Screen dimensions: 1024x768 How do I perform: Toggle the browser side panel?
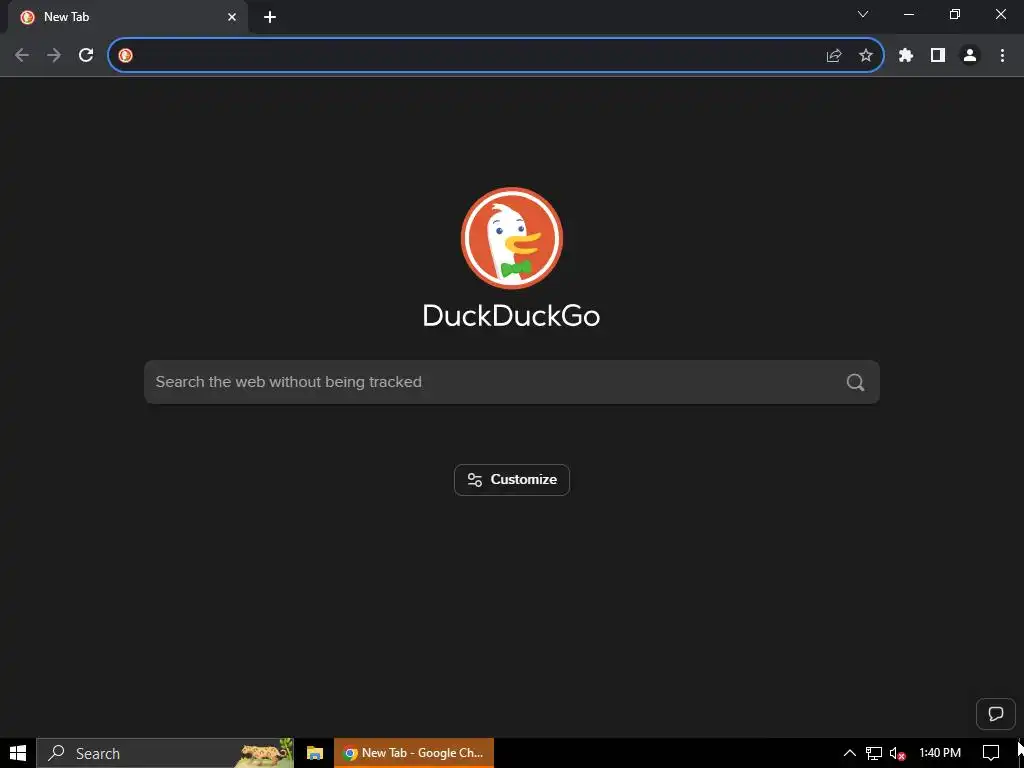[938, 56]
